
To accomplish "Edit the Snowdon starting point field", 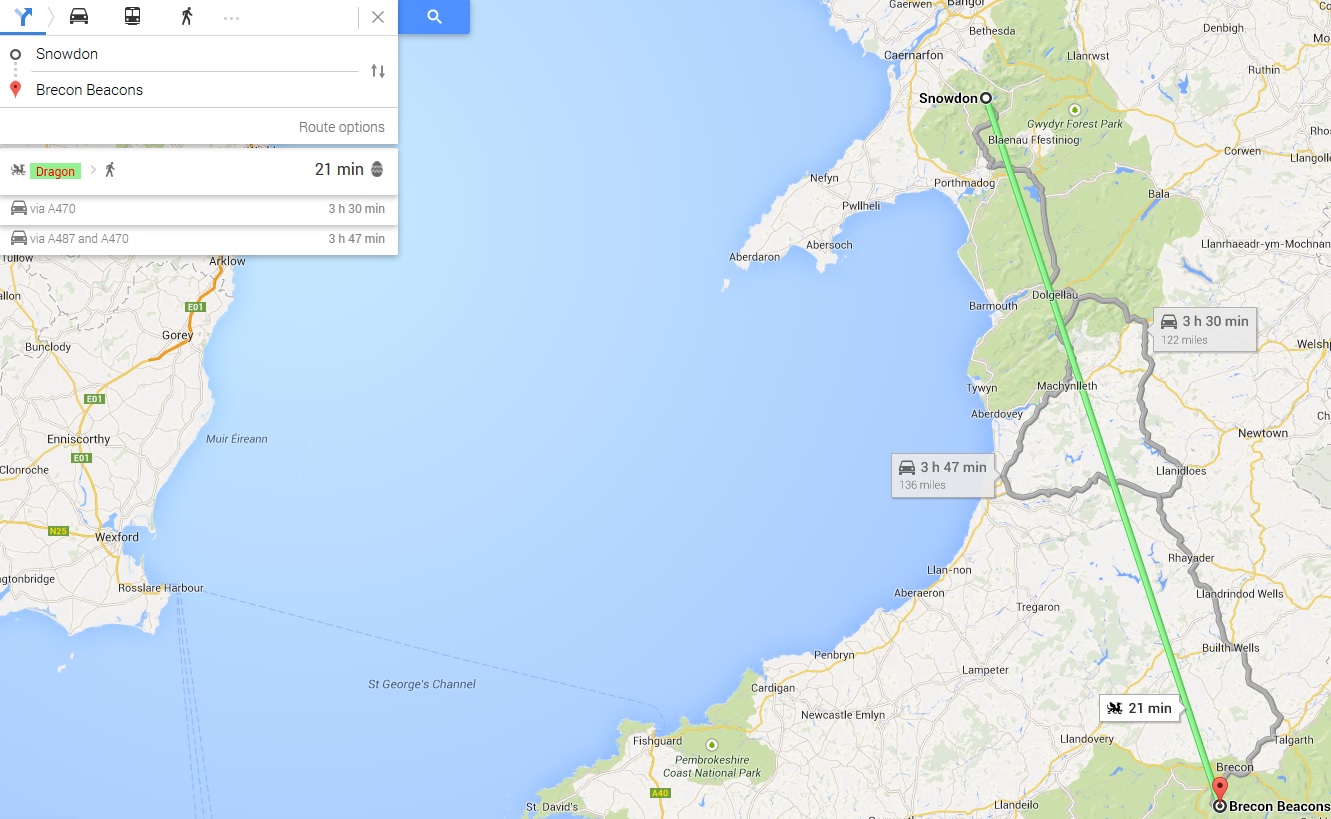I will 196,54.
